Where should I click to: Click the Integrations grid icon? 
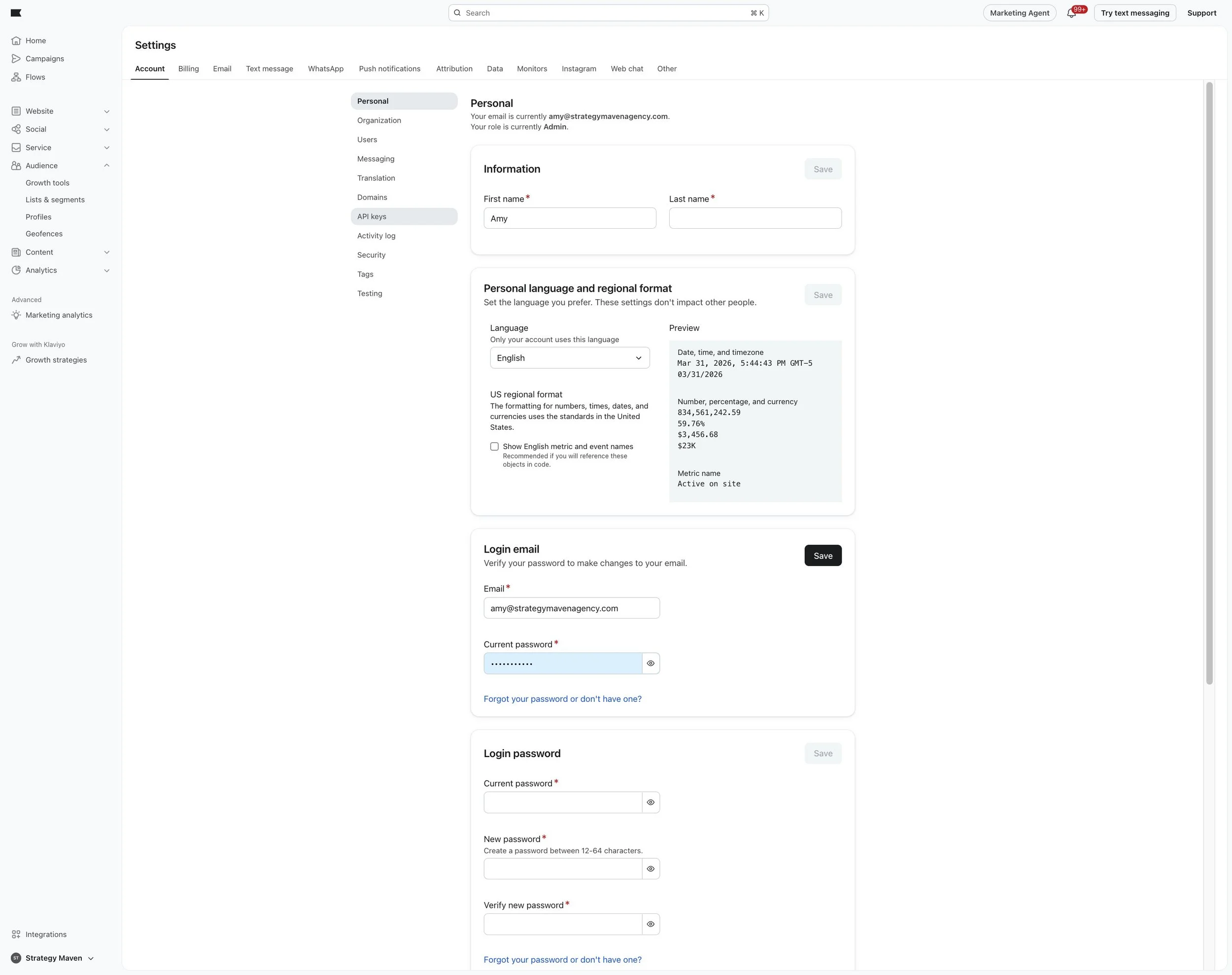click(x=16, y=935)
